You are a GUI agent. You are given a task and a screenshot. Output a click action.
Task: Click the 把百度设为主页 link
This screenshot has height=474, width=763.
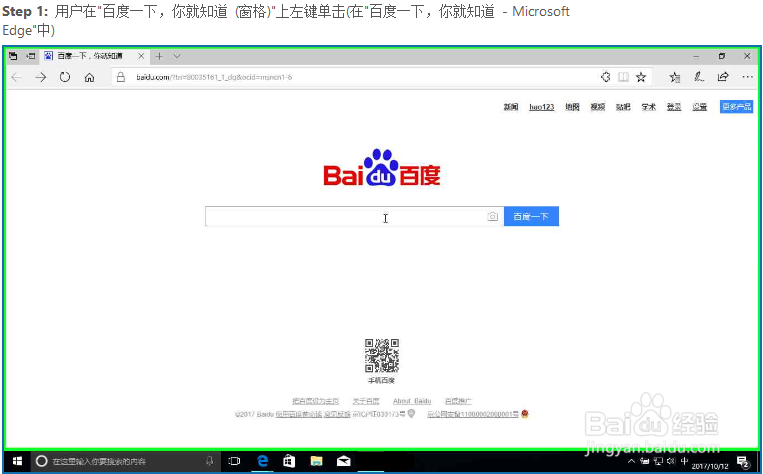tap(315, 401)
